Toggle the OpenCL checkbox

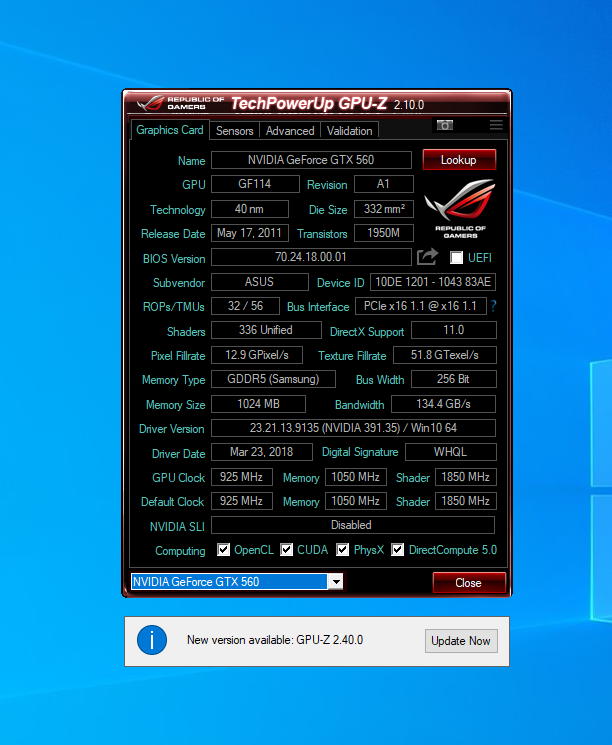[223, 550]
